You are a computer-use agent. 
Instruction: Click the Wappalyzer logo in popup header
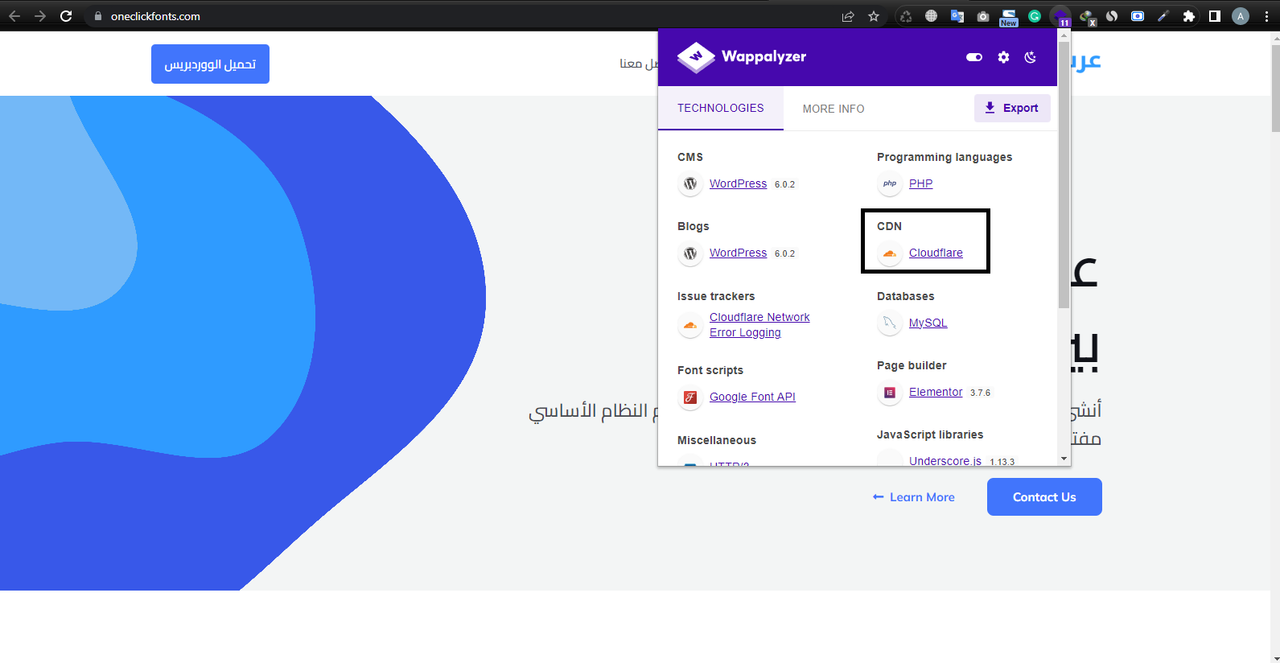[x=742, y=57]
